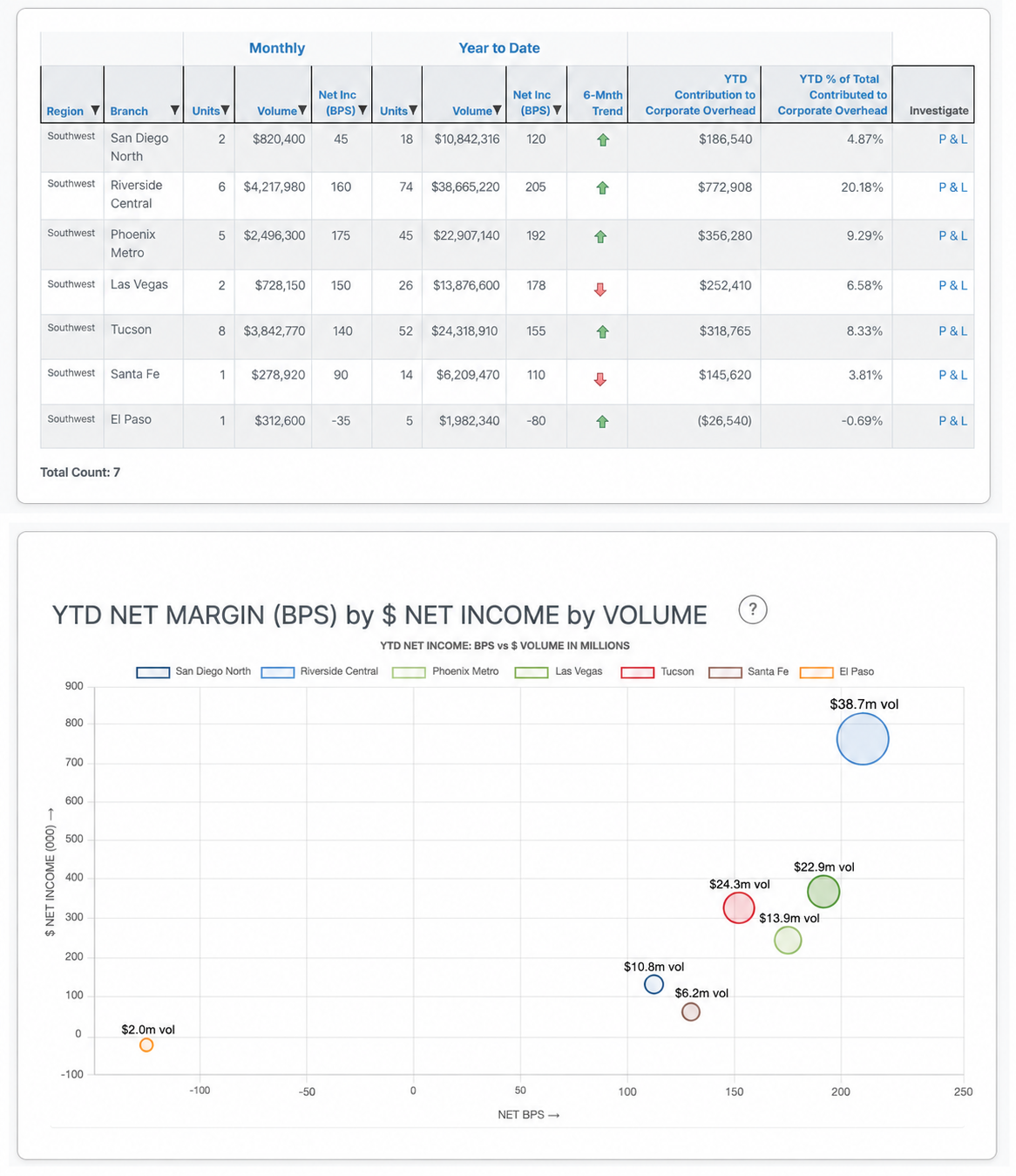Sort by YTD % of Total Contributed header
The image size is (1016, 1176).
pos(832,94)
